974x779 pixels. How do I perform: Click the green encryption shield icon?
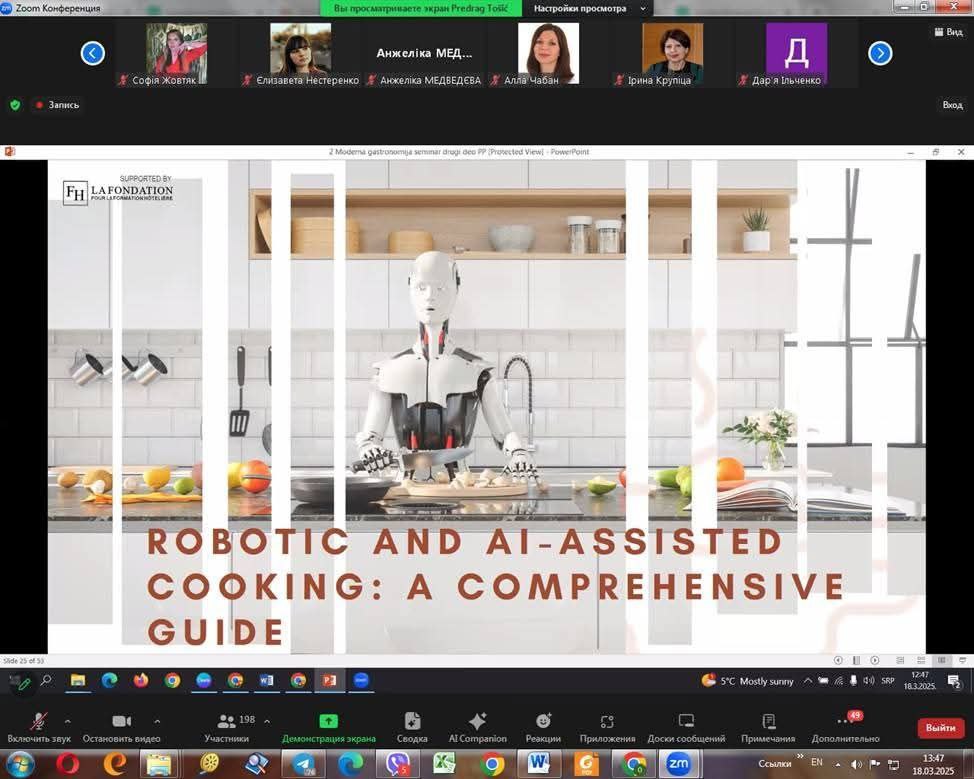pos(15,104)
